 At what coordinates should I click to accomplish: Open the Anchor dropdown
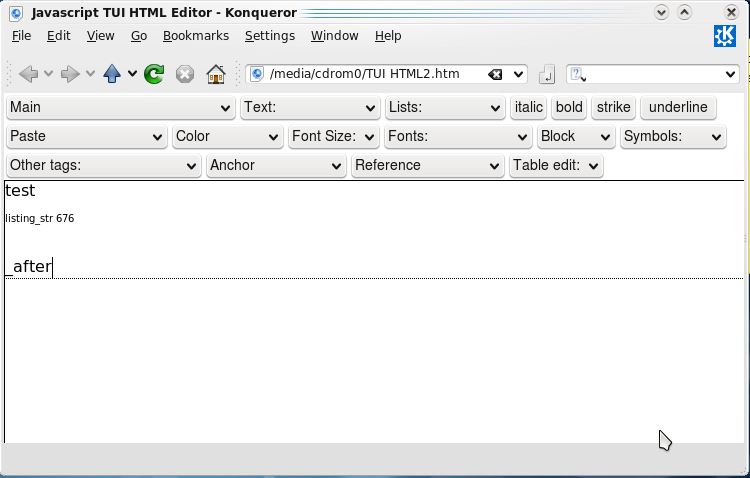click(276, 166)
